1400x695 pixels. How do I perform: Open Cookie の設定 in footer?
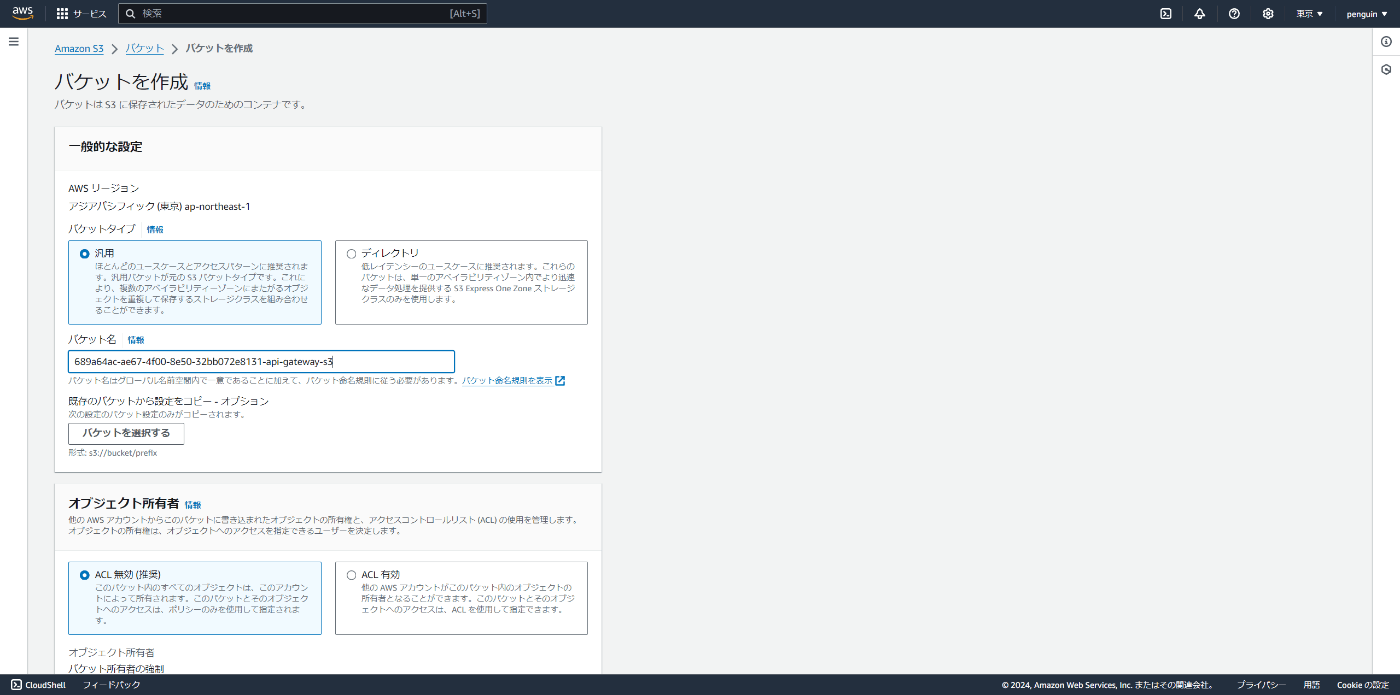1363,685
